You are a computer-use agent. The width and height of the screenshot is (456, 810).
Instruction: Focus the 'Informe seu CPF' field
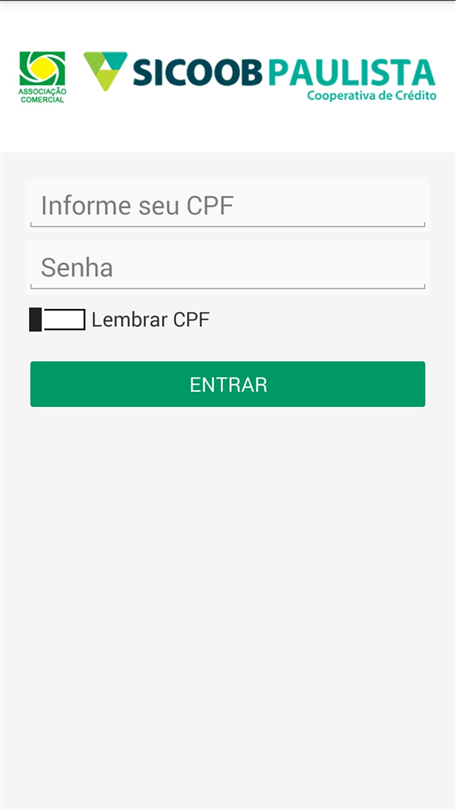coord(228,205)
